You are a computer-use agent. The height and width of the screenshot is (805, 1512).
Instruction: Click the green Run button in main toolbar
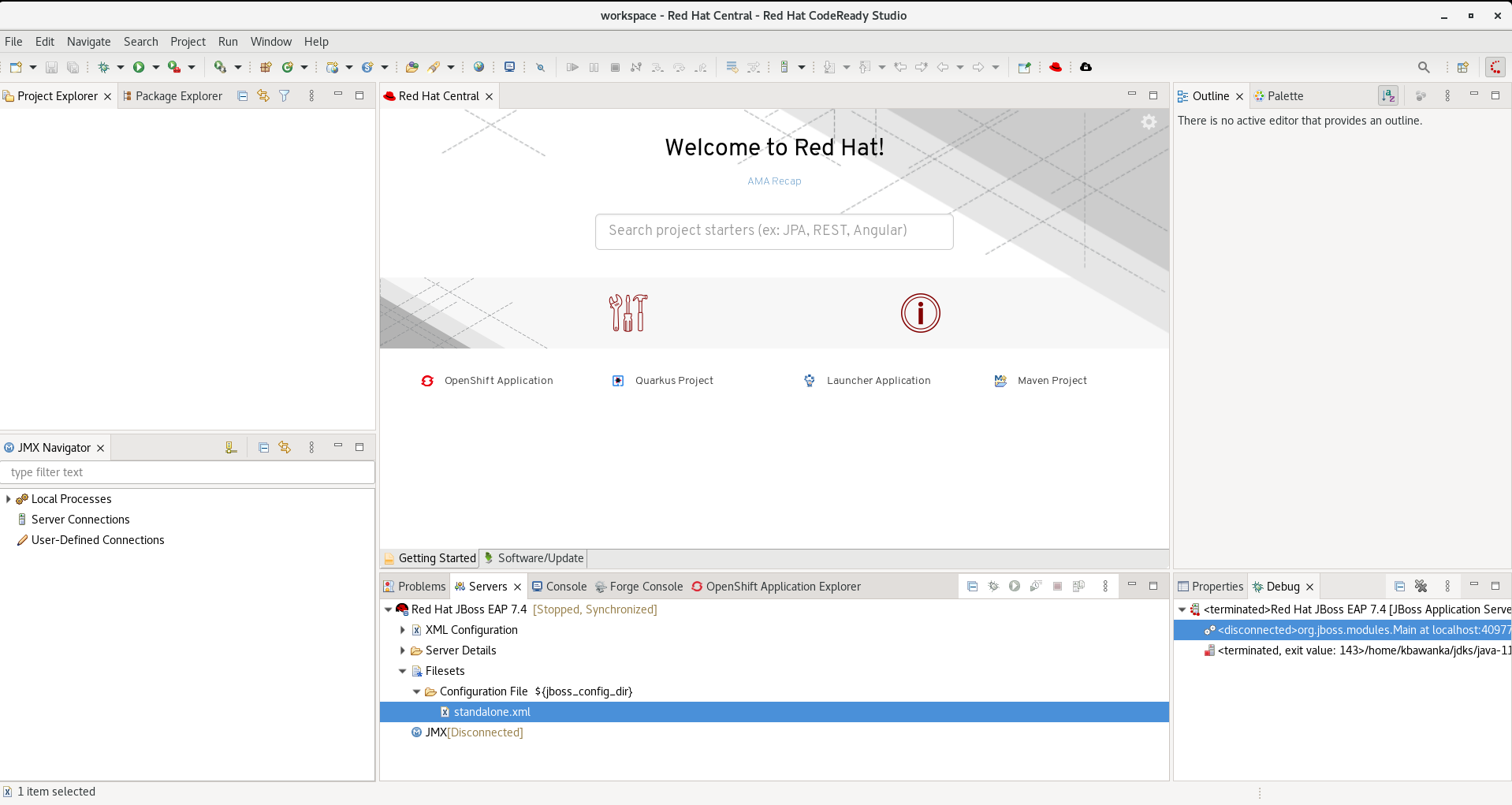[139, 67]
